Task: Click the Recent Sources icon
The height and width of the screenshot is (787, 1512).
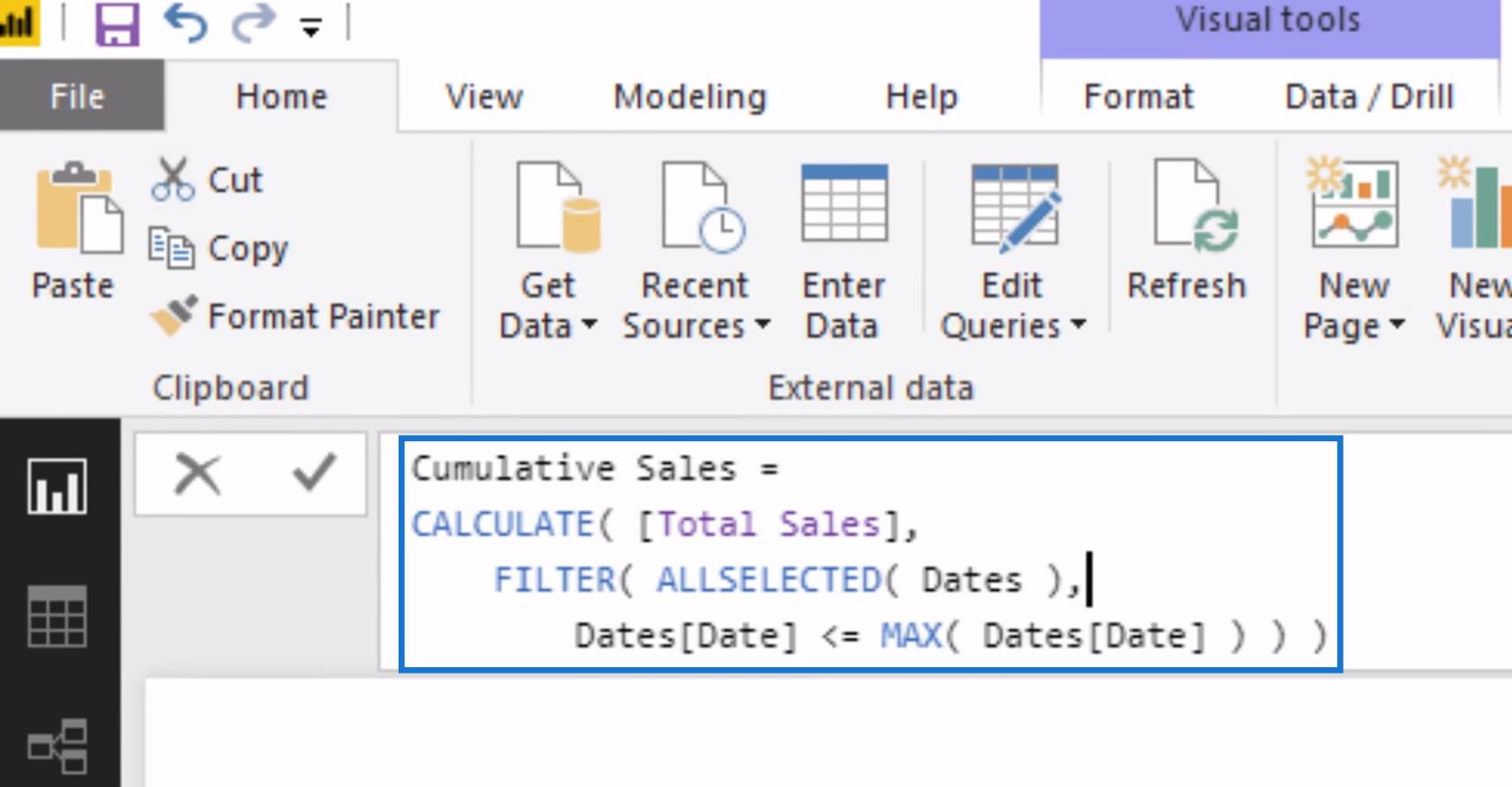Action: (x=704, y=206)
